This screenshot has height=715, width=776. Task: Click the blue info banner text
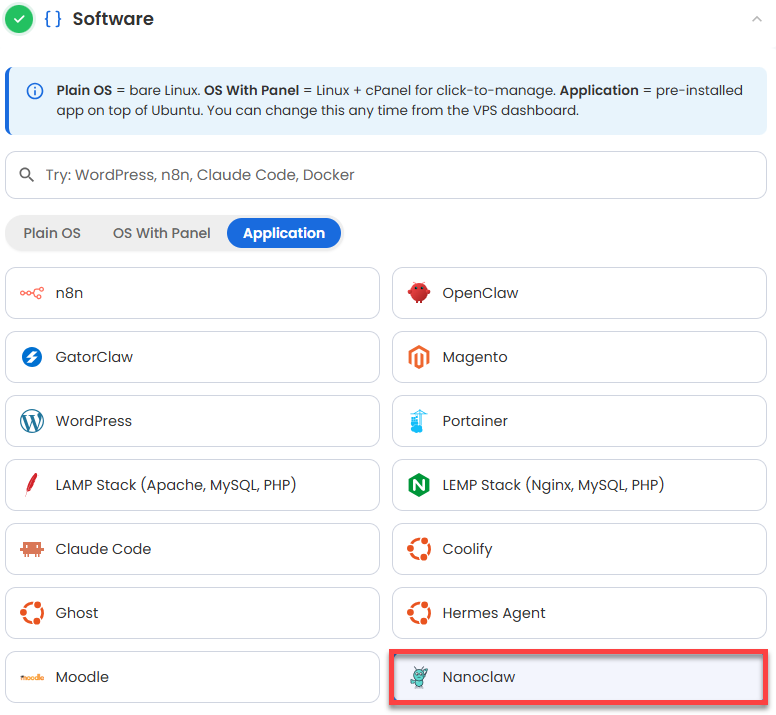click(399, 100)
